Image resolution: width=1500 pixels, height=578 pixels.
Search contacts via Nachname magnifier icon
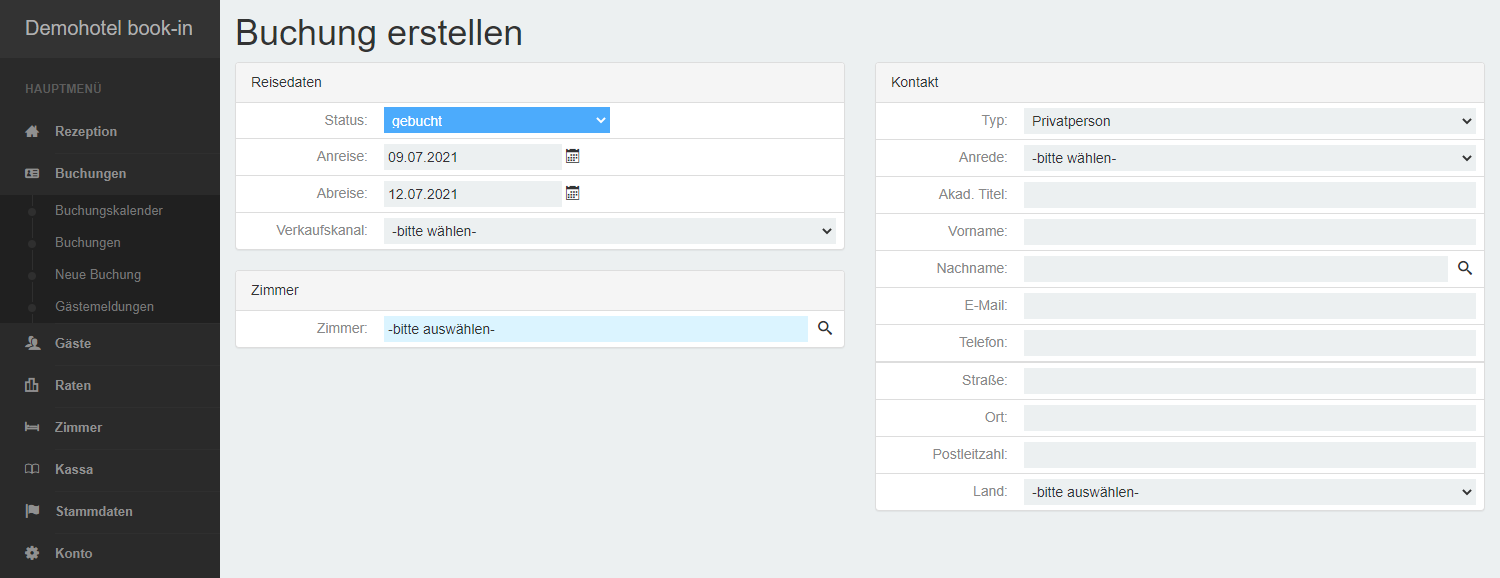(1465, 268)
